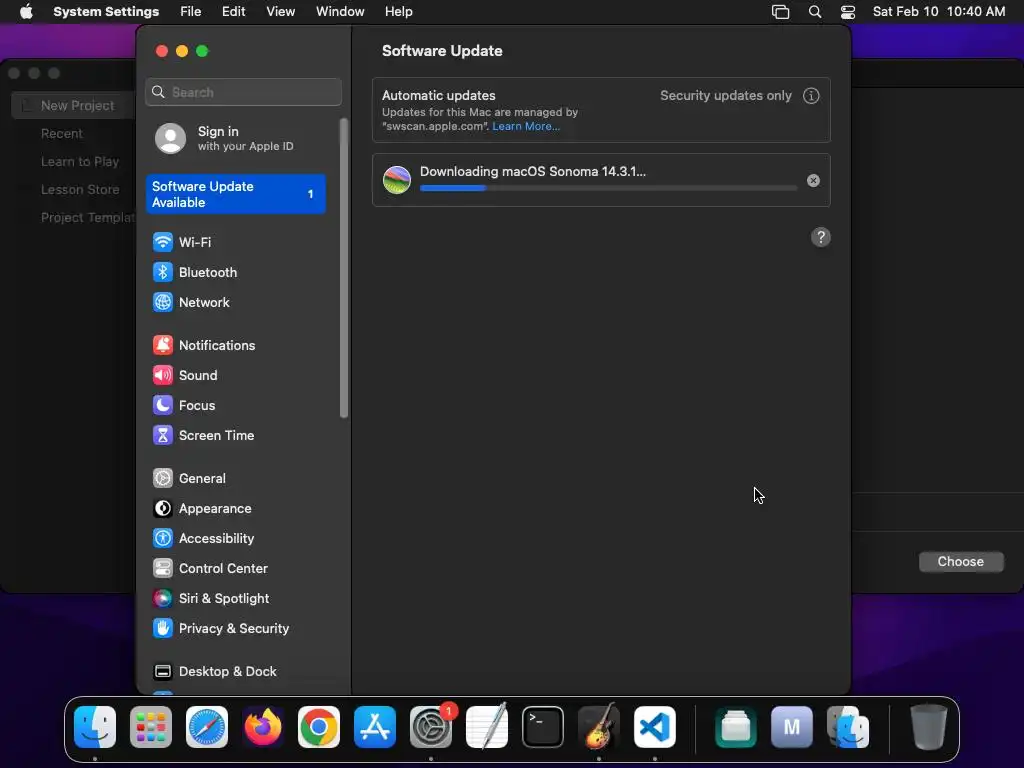Open the View menu
1024x768 pixels.
click(280, 12)
